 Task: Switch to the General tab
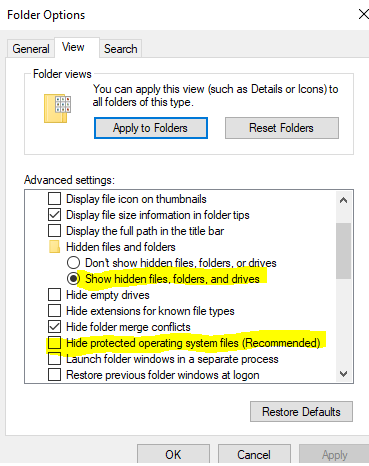(31, 49)
